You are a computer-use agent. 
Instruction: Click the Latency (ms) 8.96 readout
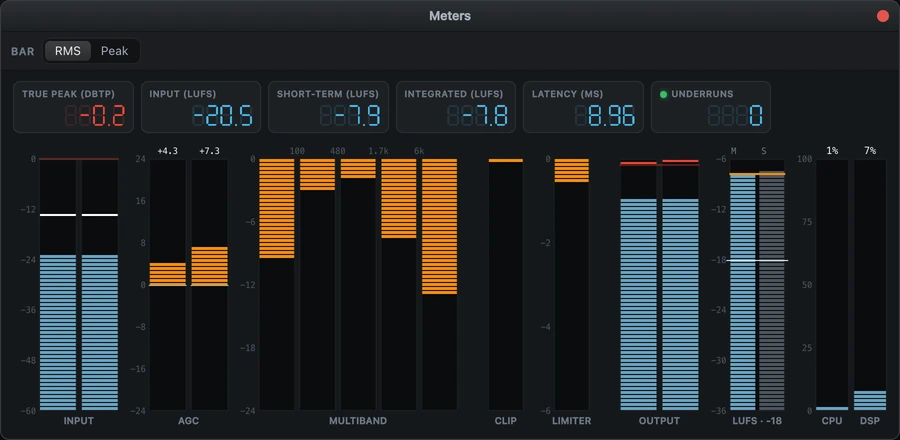tap(583, 107)
